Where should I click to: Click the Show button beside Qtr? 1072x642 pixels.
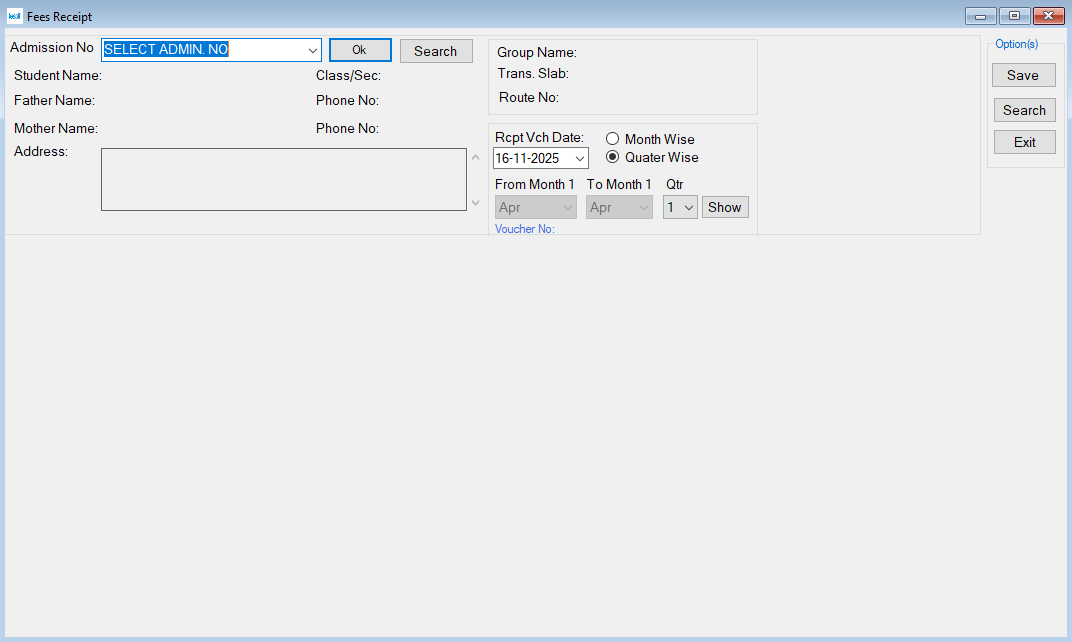725,207
